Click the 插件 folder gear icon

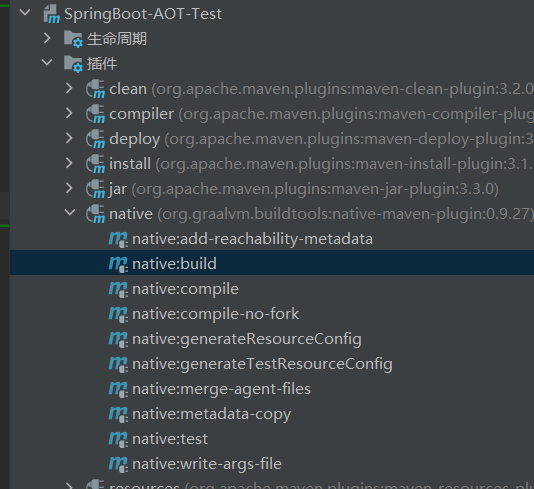coord(73,64)
